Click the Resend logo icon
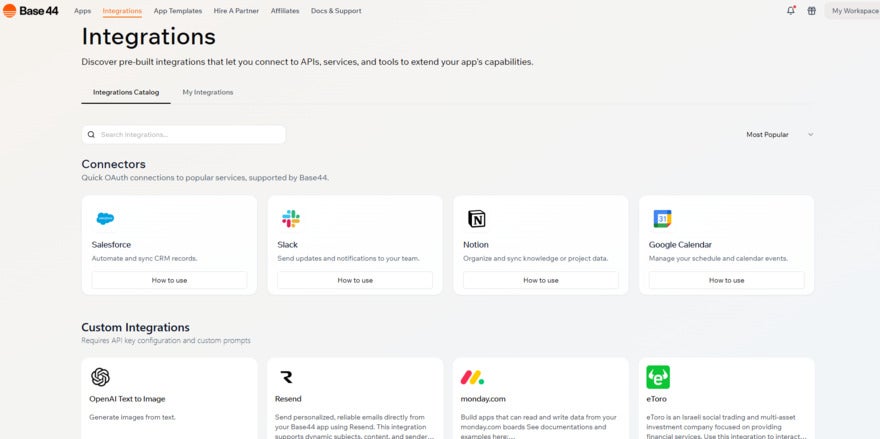Viewport: 880px width, 439px height. (286, 377)
